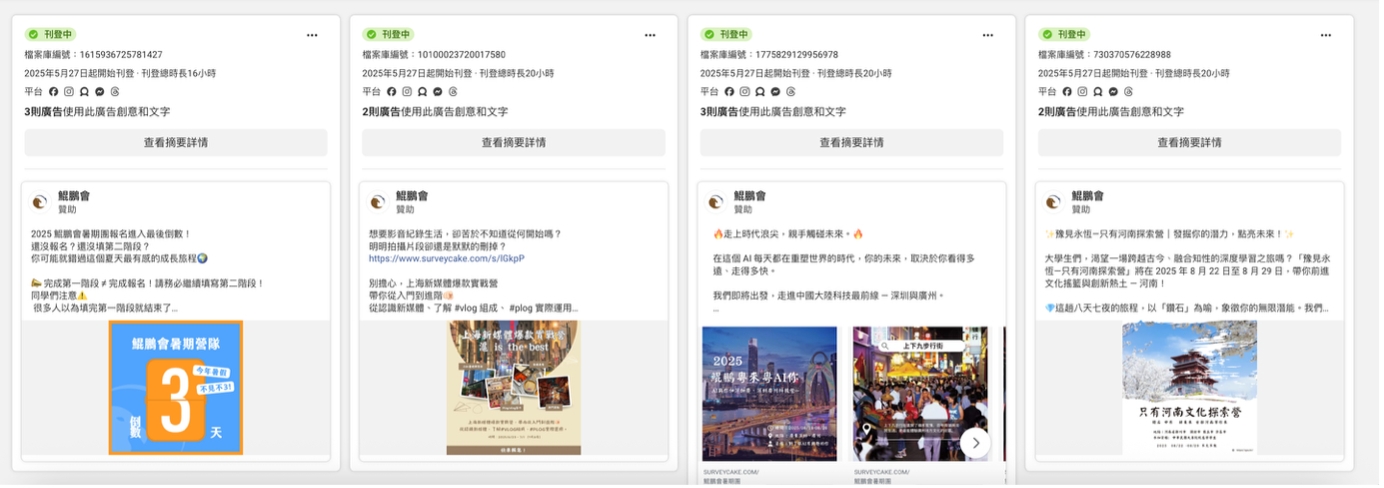Click 鯤鵬會 avatar on the 河南探索營 ad

(x=1054, y=202)
